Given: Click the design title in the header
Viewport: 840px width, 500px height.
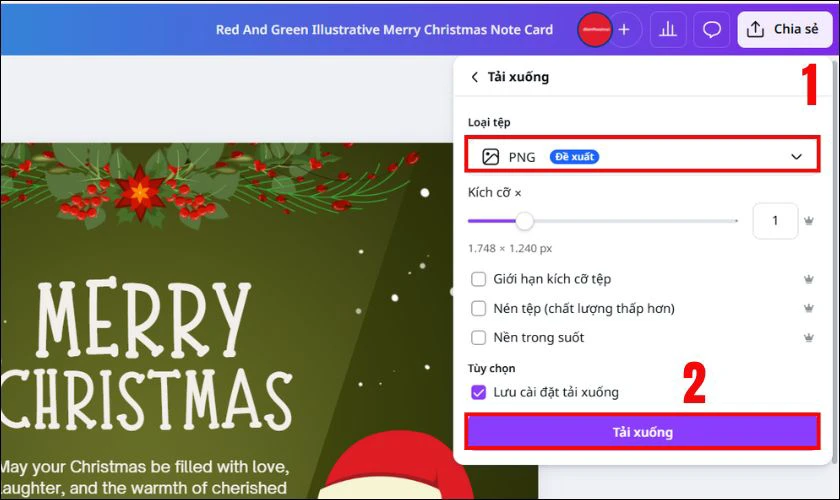Looking at the screenshot, I should click(384, 29).
